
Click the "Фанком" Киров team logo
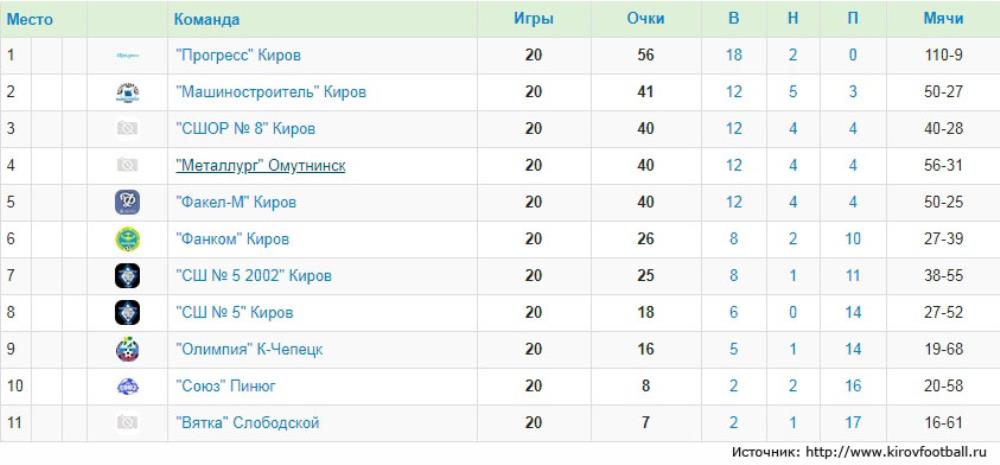pos(127,239)
